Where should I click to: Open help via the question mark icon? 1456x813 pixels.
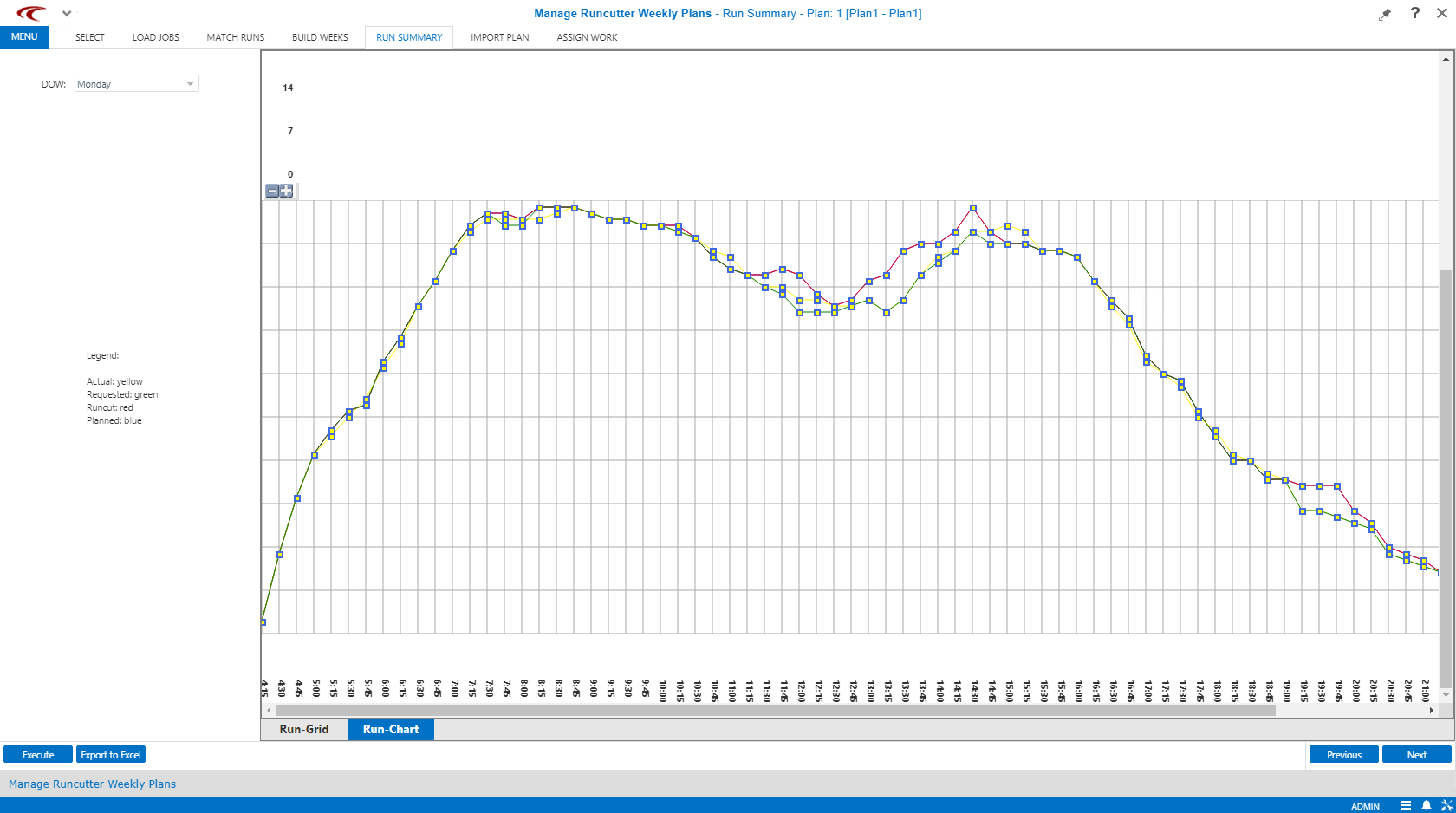point(1414,13)
